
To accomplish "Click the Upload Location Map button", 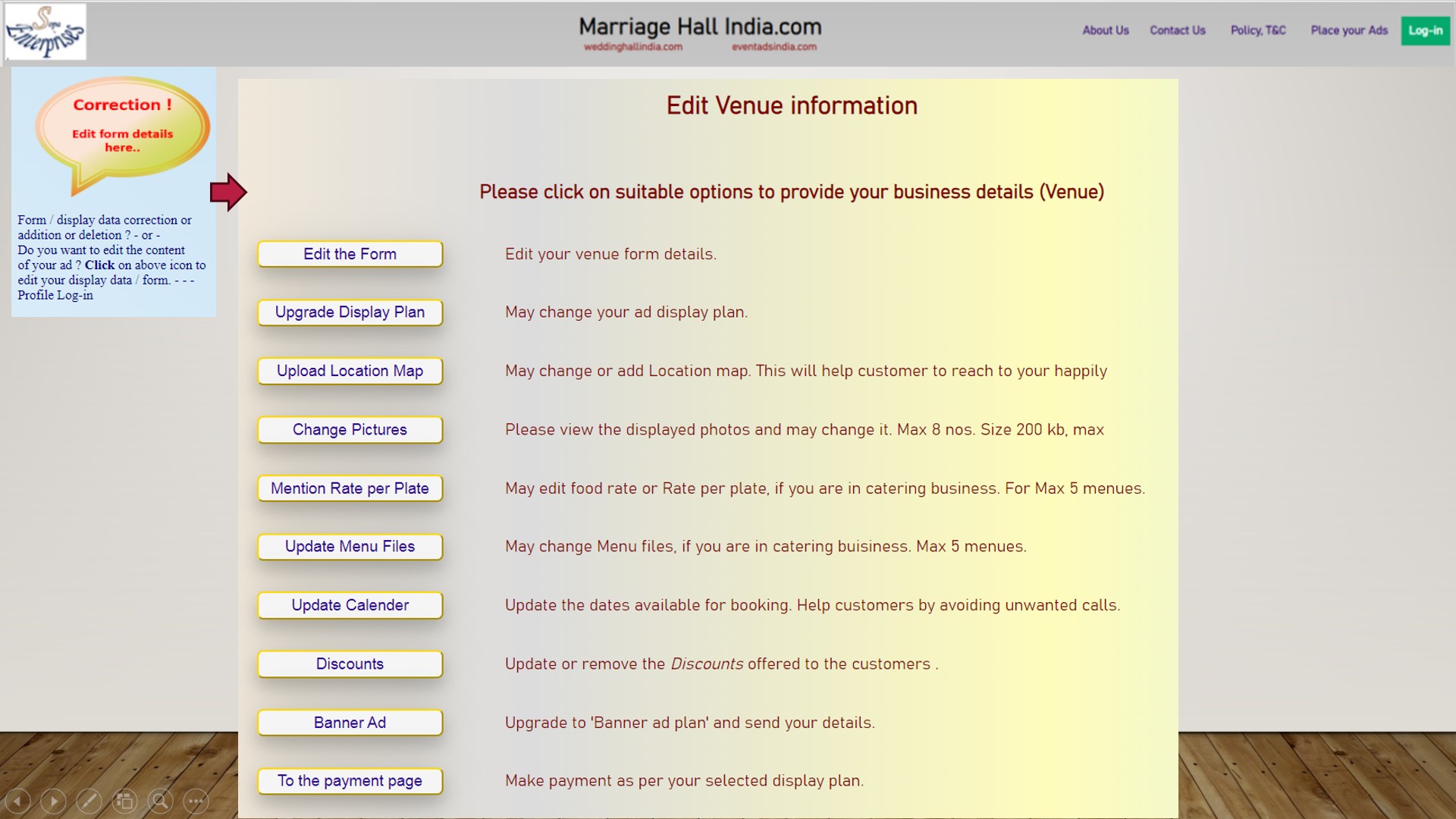I will click(350, 371).
